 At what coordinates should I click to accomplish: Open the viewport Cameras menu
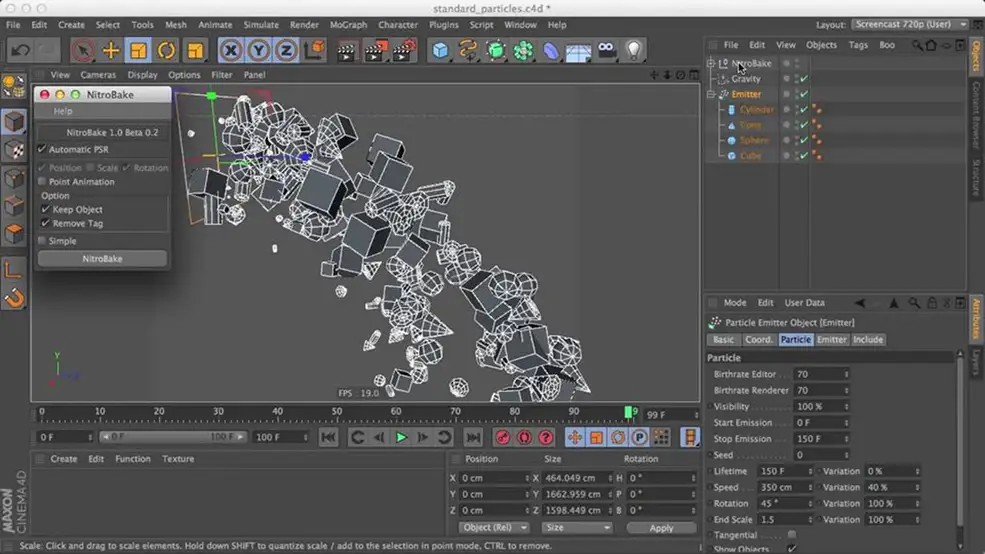click(x=98, y=75)
